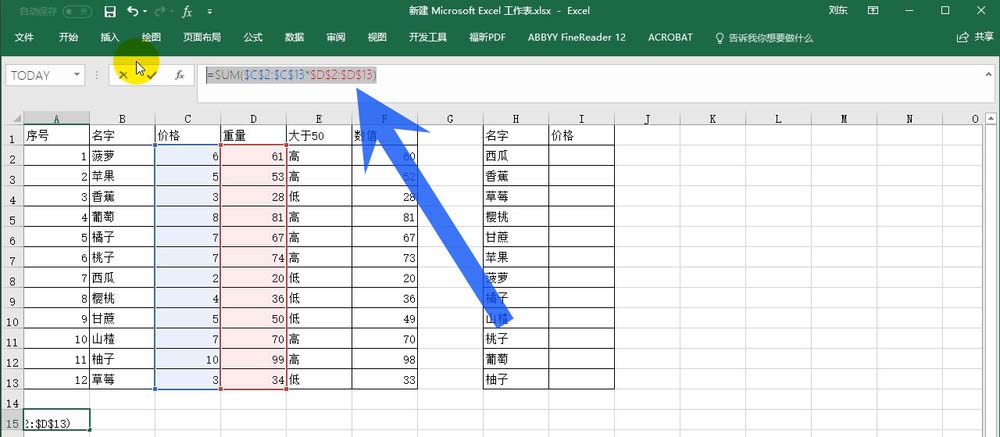Image resolution: width=1000 pixels, height=437 pixels.
Task: Click the value 99 in column D
Action: coord(253,360)
